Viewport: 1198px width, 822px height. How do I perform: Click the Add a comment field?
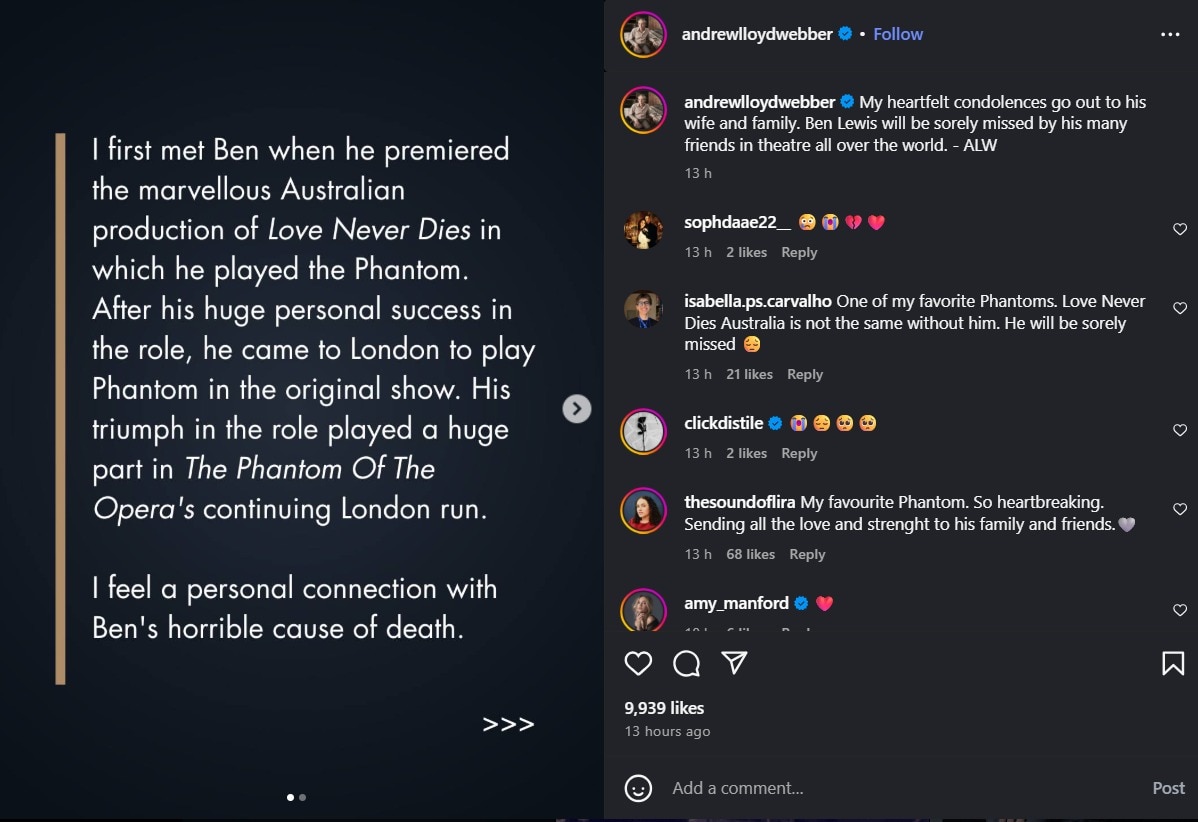tap(900, 788)
